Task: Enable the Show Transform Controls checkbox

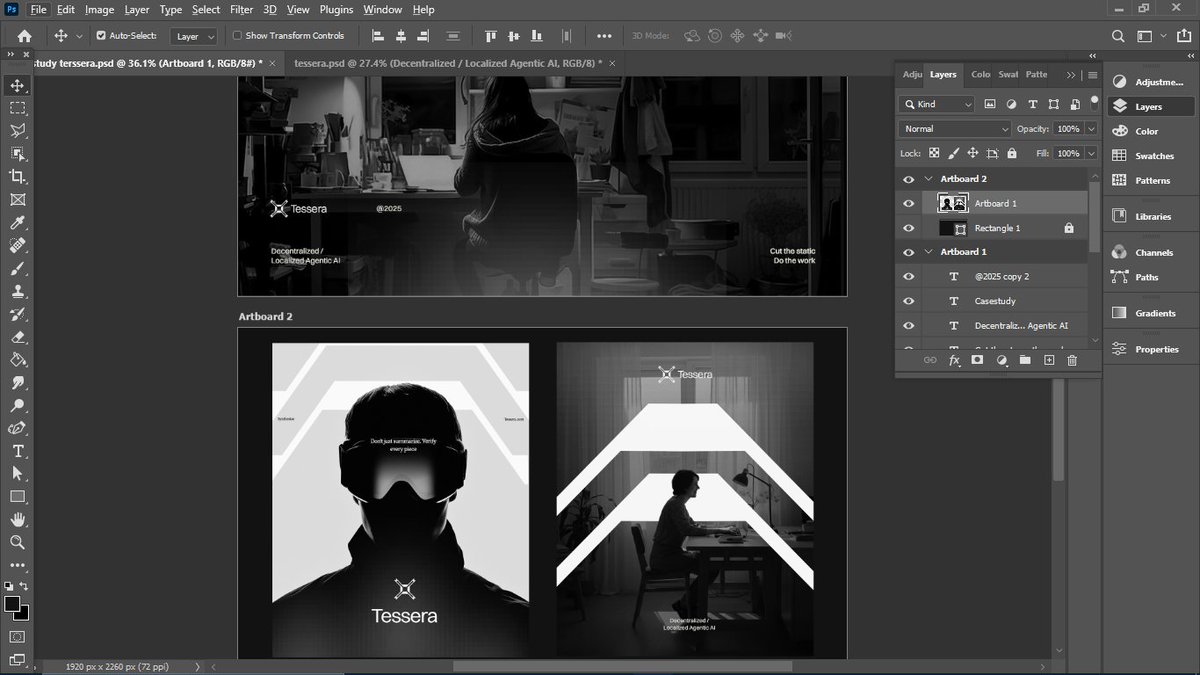Action: pos(237,36)
